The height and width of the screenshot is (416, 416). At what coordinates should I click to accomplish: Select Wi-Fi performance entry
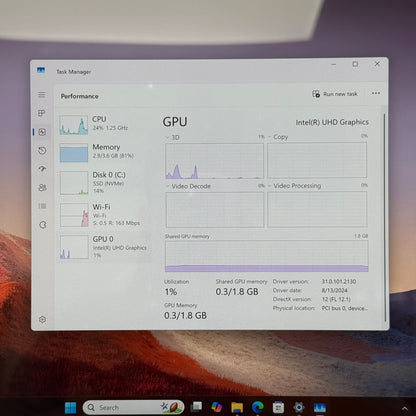click(104, 215)
